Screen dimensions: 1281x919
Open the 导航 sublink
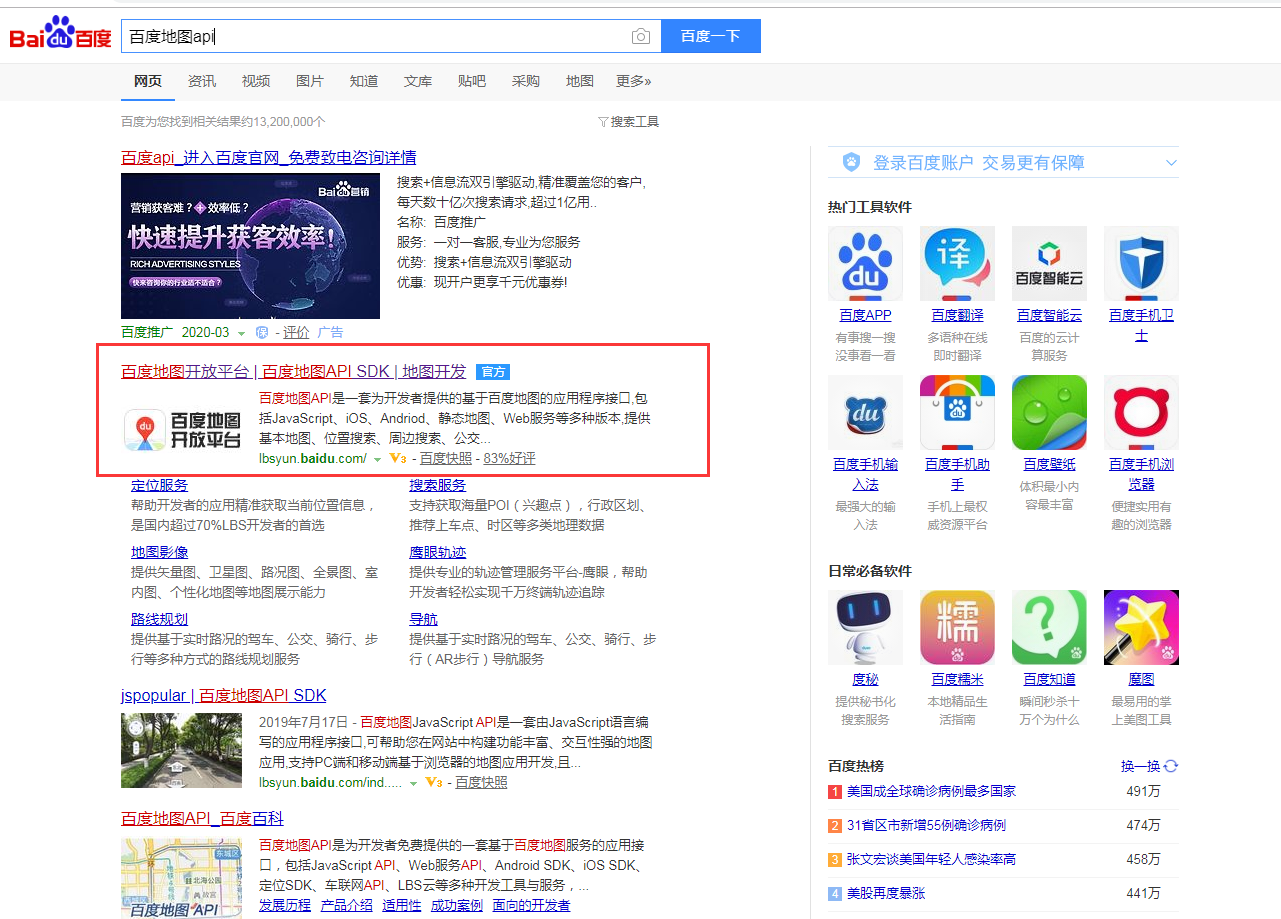(x=424, y=620)
